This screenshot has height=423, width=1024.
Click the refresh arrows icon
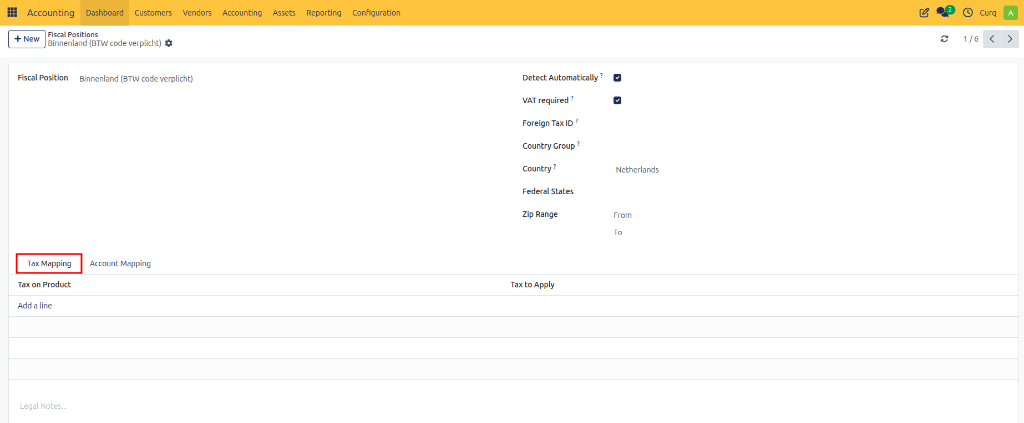tap(944, 39)
